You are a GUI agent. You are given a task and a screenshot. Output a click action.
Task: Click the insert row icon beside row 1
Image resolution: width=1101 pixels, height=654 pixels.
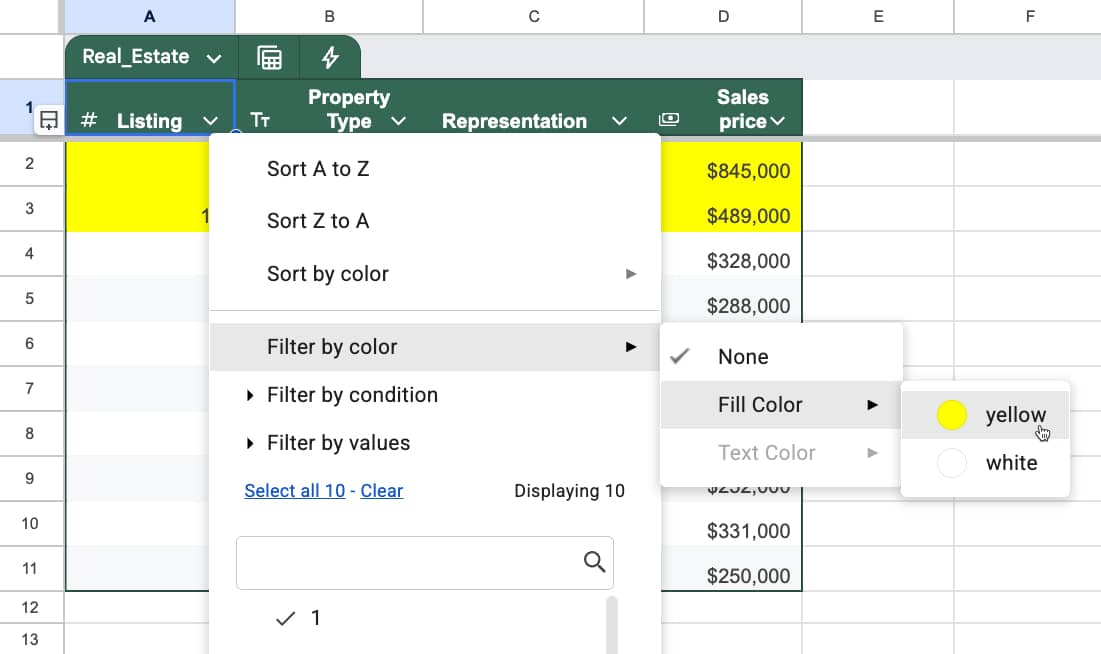coord(48,120)
